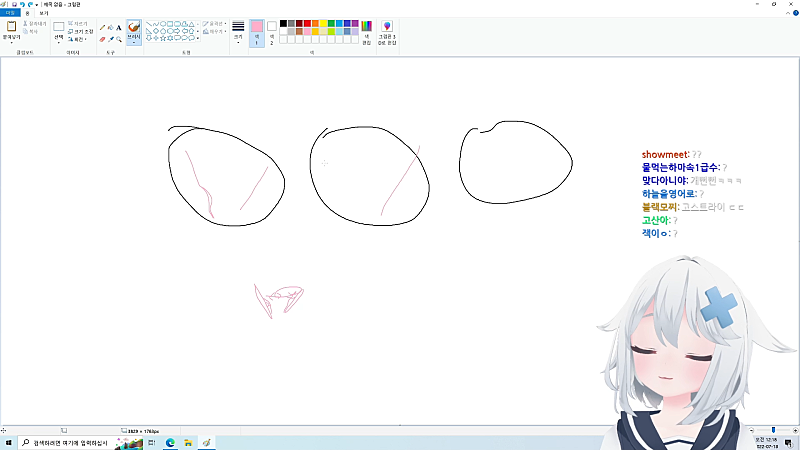Open Edit with Paint 3D
Image resolution: width=800 pixels, height=450 pixels.
(386, 31)
